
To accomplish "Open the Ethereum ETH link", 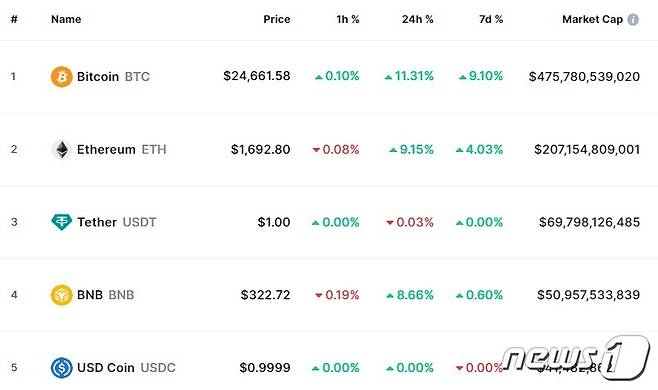I will pos(122,149).
